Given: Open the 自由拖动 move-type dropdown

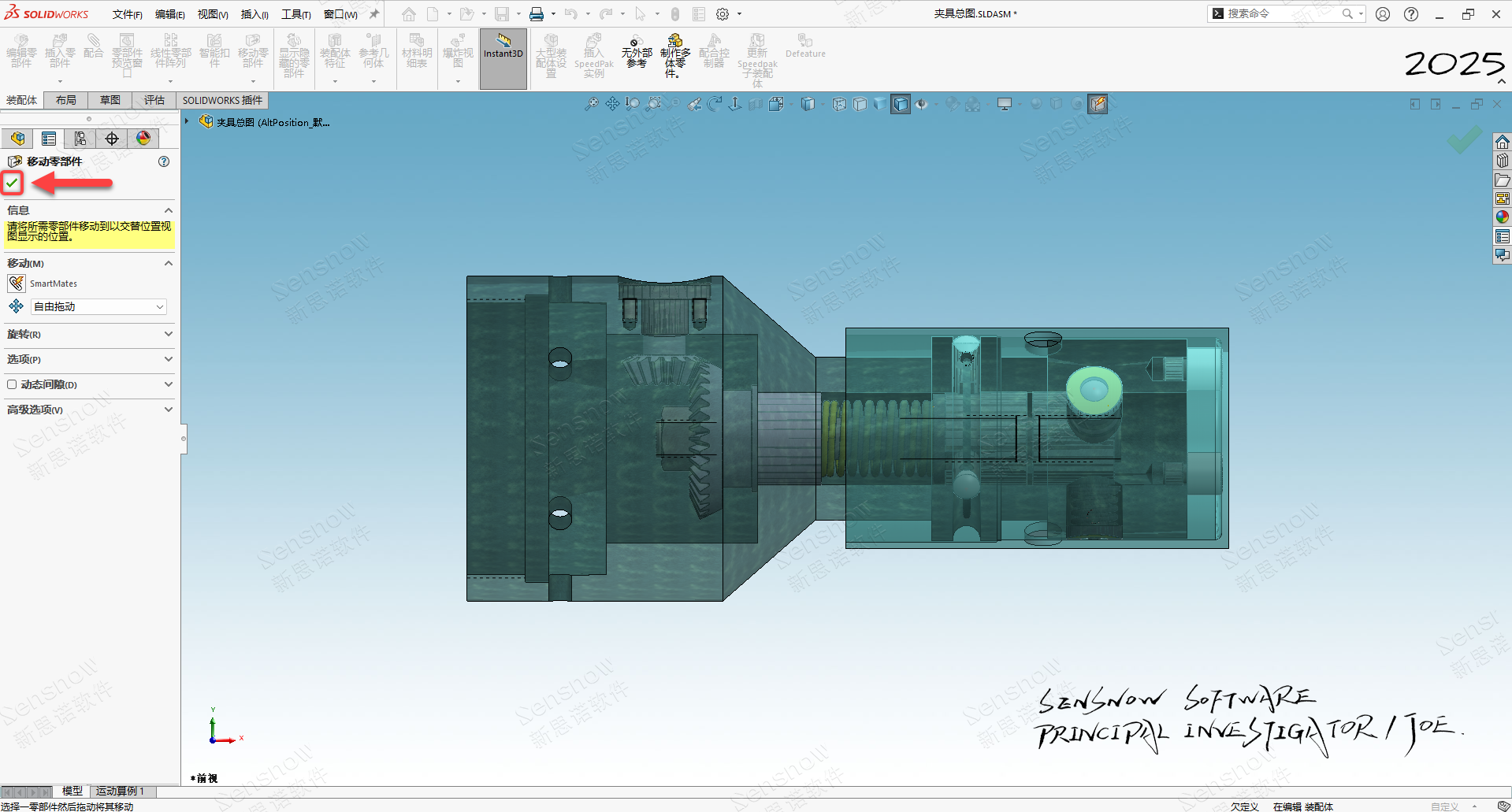Looking at the screenshot, I should 98,307.
